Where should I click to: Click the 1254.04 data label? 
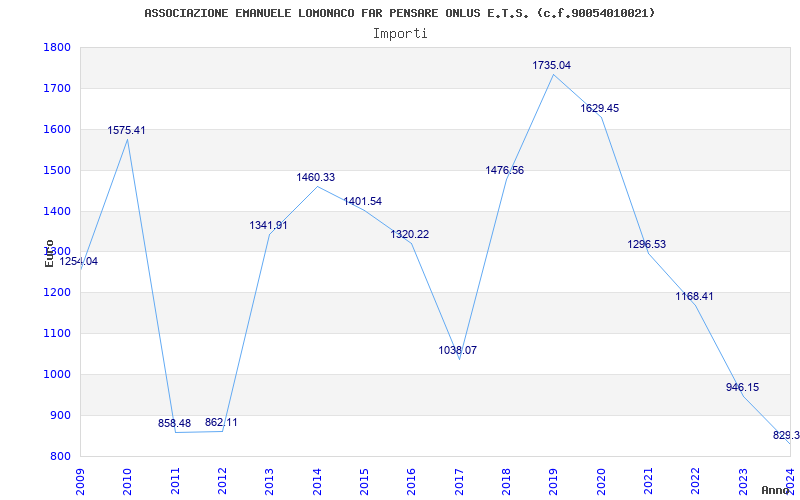[79, 262]
